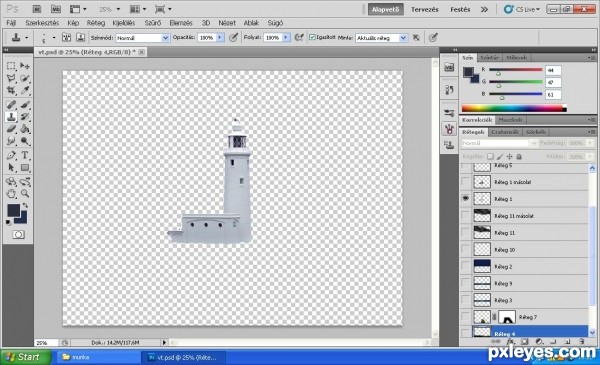600x365 pixels.
Task: Select the Healing Brush tool
Action: point(11,104)
